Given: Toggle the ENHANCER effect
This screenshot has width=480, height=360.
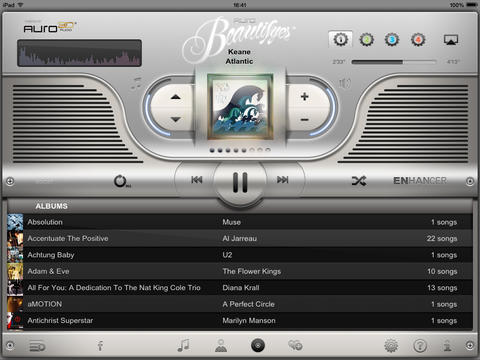Looking at the screenshot, I should click(420, 181).
